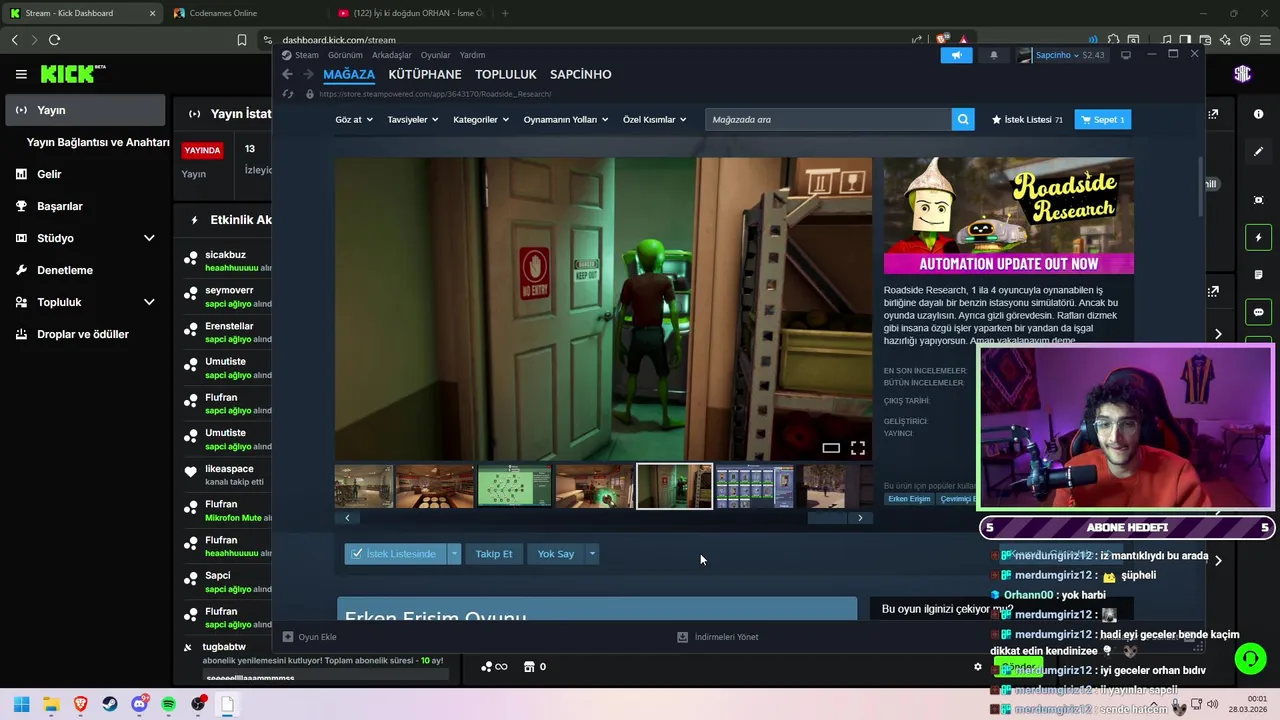Image resolution: width=1280 pixels, height=720 pixels.
Task: Open Brave browser from the taskbar
Action: point(81,704)
